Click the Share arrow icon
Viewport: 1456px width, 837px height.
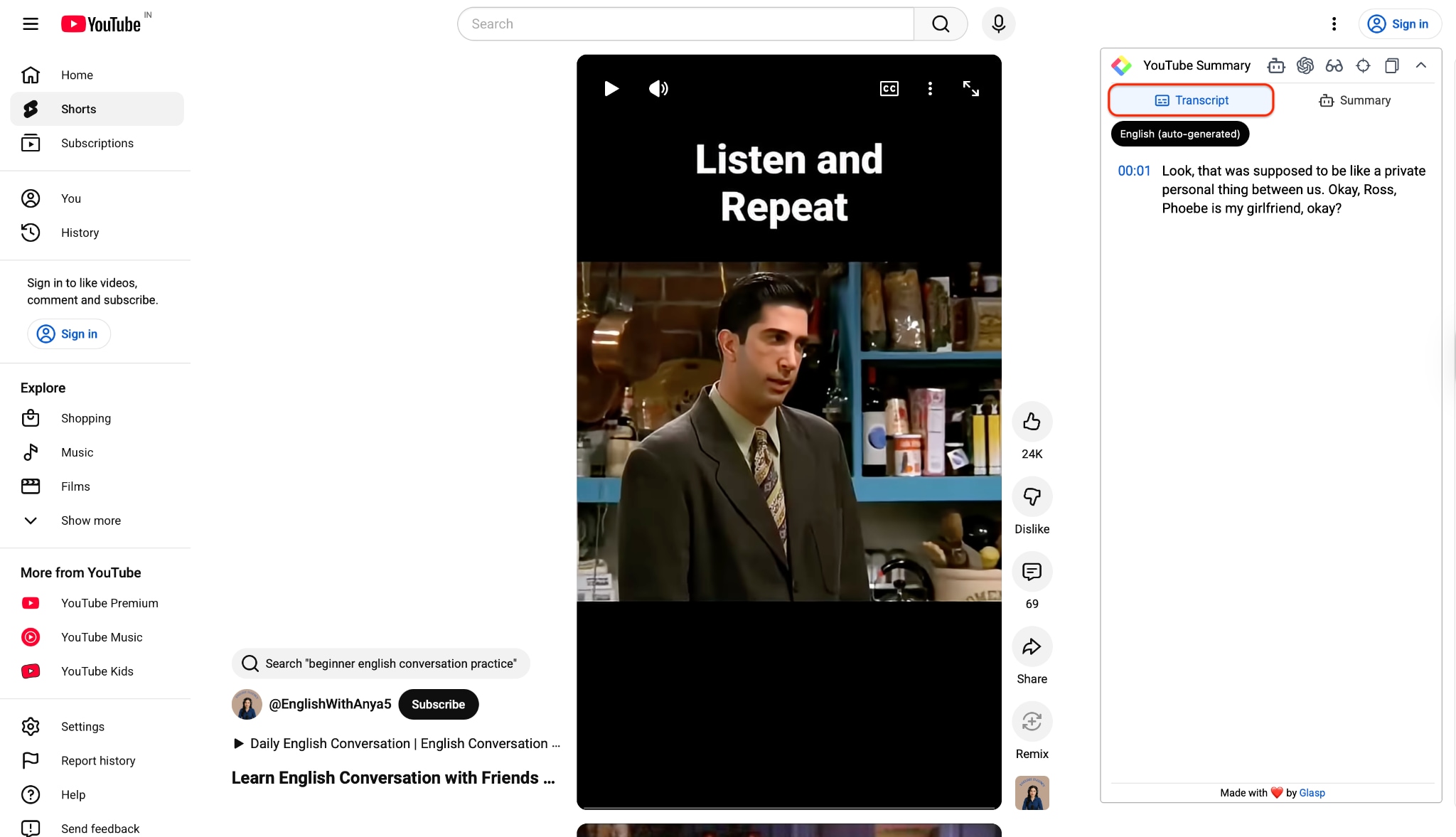(1032, 646)
